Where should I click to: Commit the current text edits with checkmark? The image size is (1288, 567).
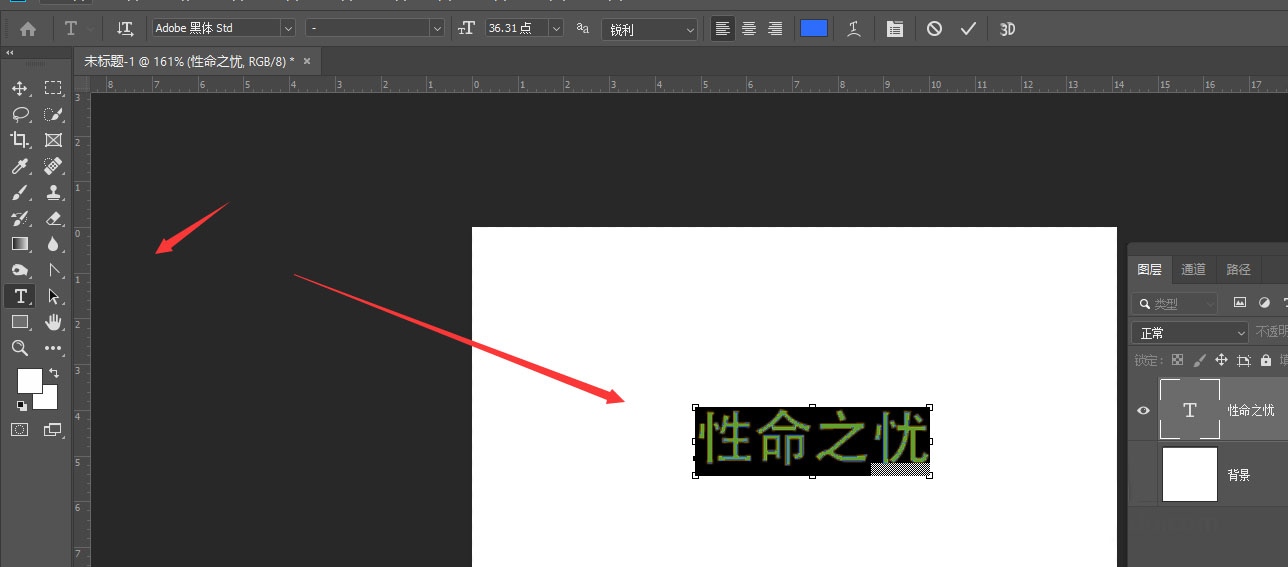coord(968,29)
